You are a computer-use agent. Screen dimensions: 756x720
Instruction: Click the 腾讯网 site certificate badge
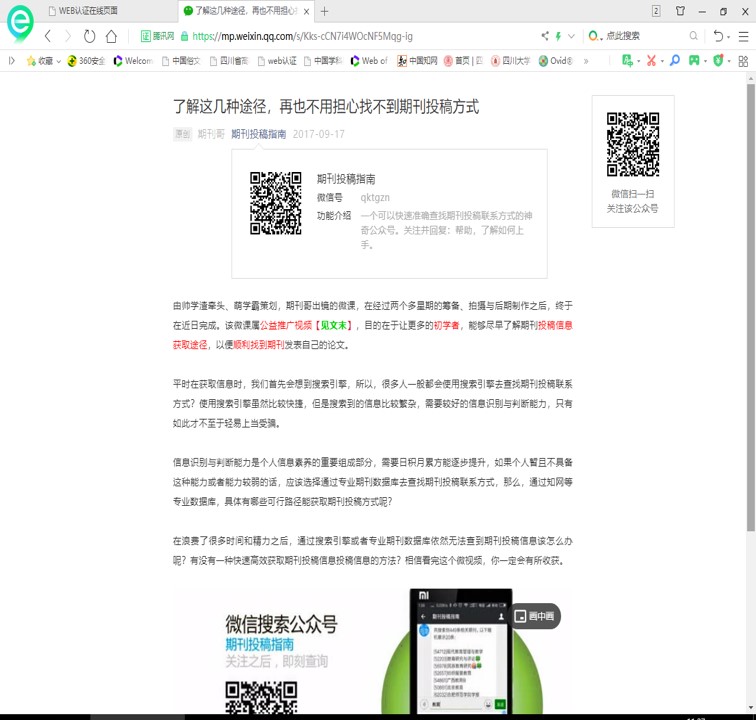click(x=157, y=36)
